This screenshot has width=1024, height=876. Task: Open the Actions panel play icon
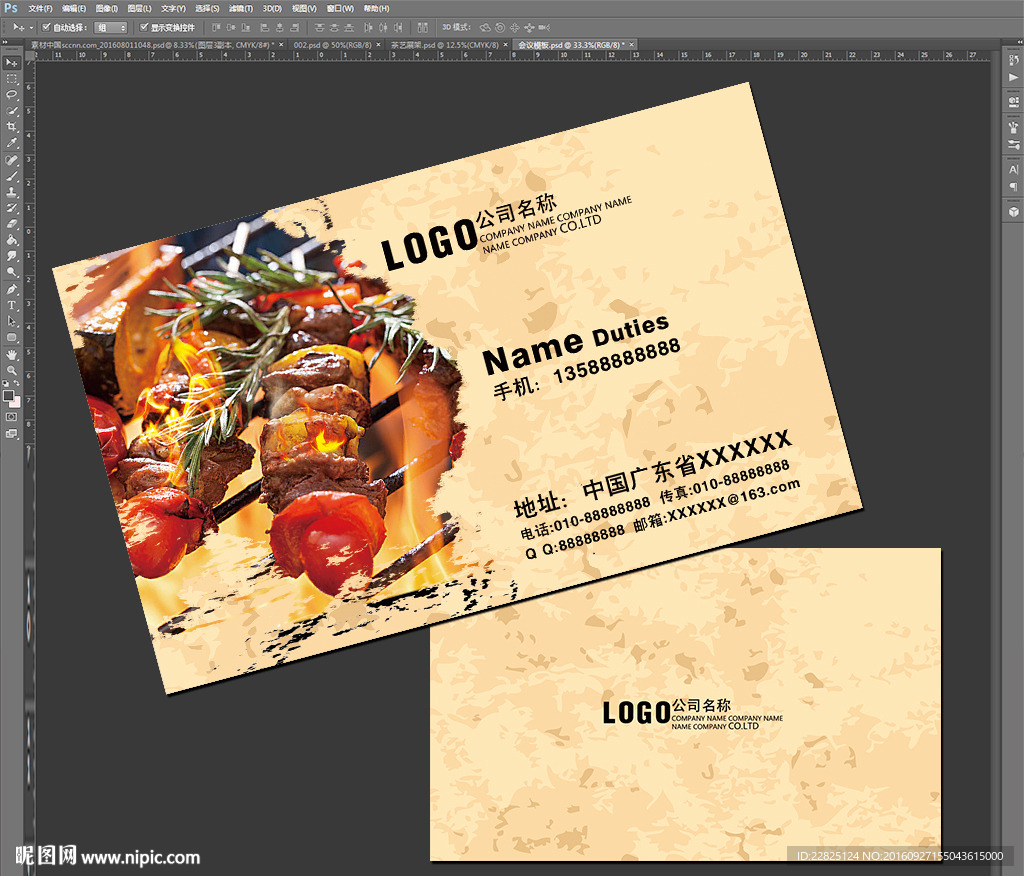point(1013,78)
